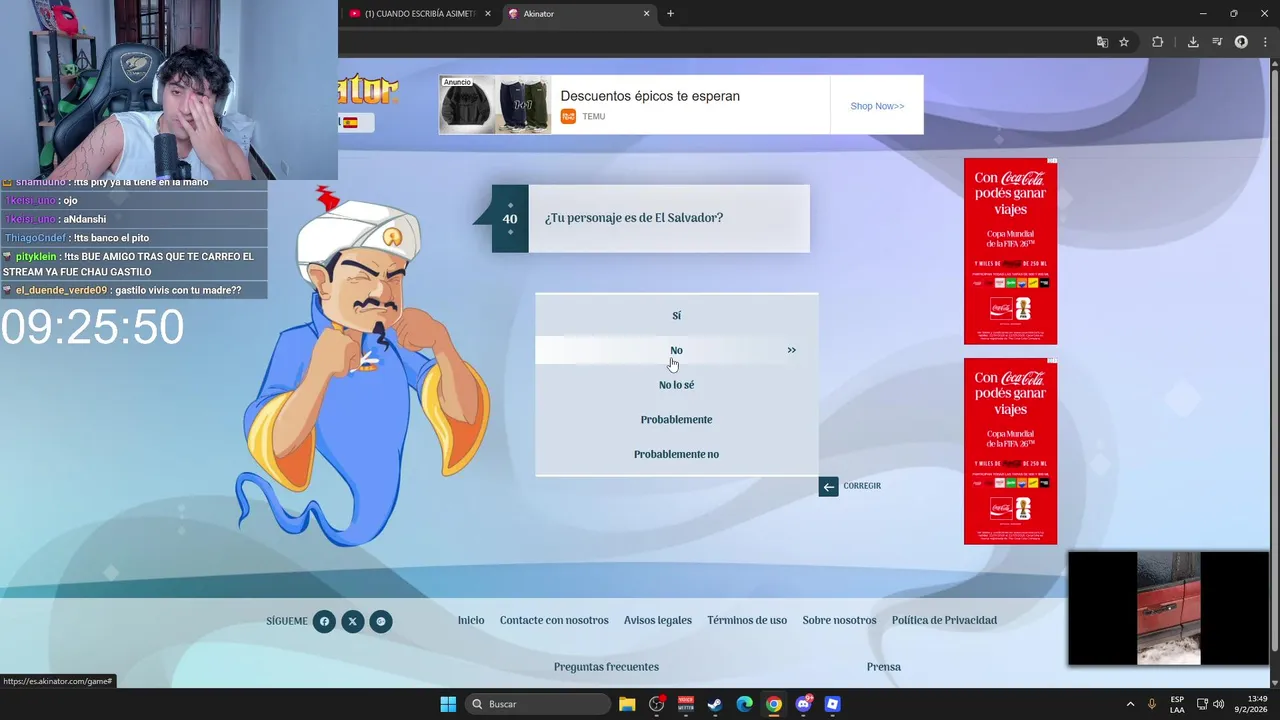Bookmark this page with the star icon
Image resolution: width=1280 pixels, height=720 pixels.
tap(1124, 42)
